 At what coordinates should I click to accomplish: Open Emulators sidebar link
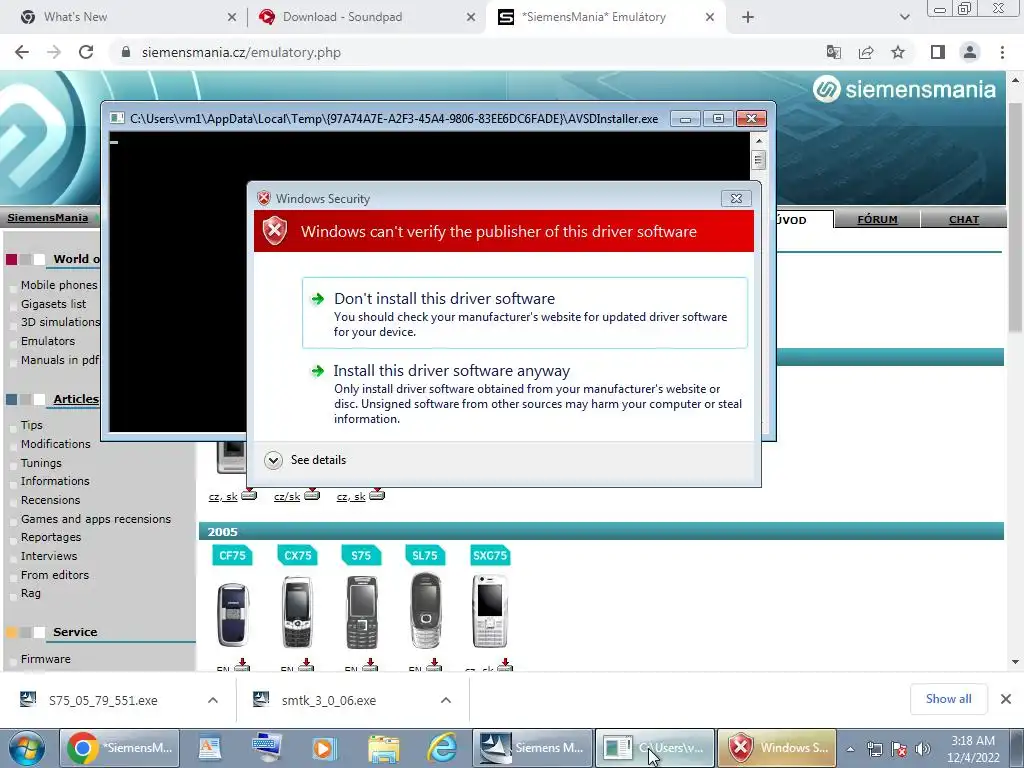tap(48, 341)
